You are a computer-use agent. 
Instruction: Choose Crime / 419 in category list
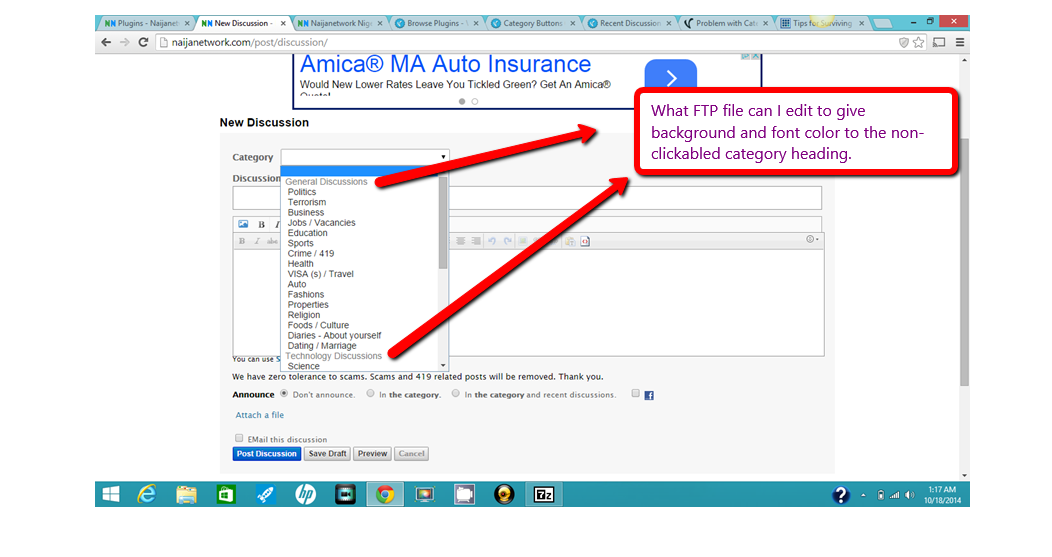click(x=311, y=254)
